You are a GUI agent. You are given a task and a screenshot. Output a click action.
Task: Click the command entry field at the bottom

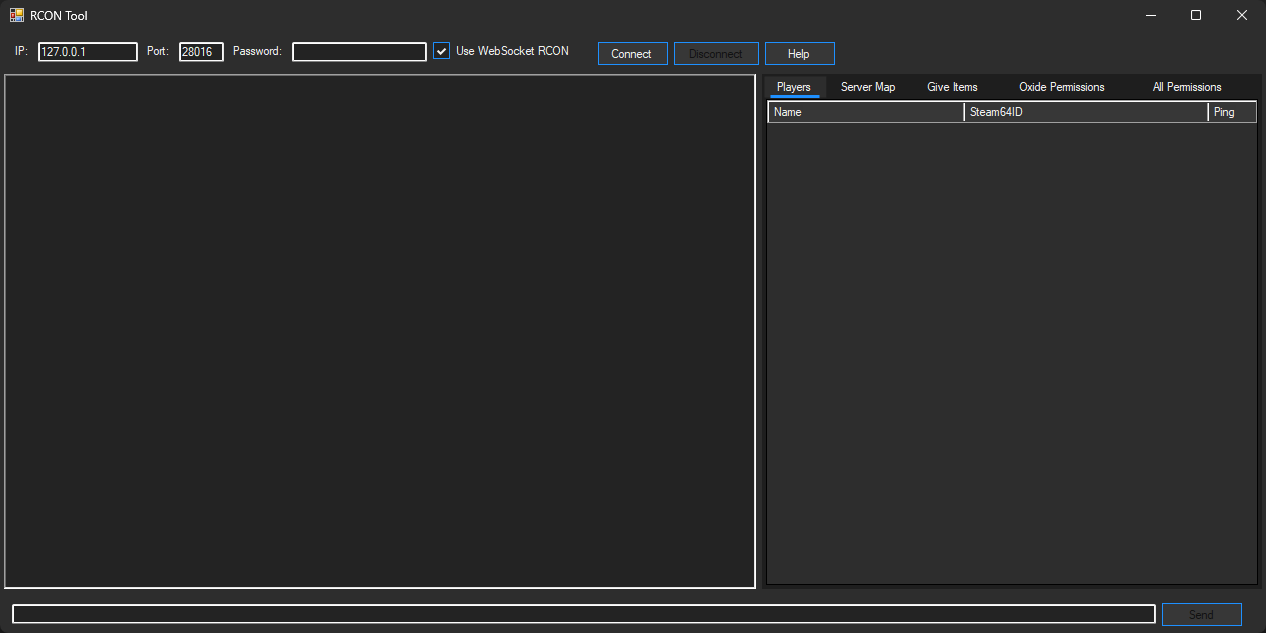[582, 613]
